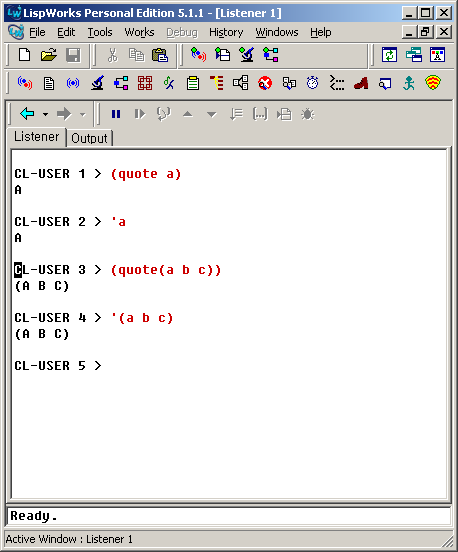
Task: Click the greyed brackets bindings icon
Action: (260, 114)
